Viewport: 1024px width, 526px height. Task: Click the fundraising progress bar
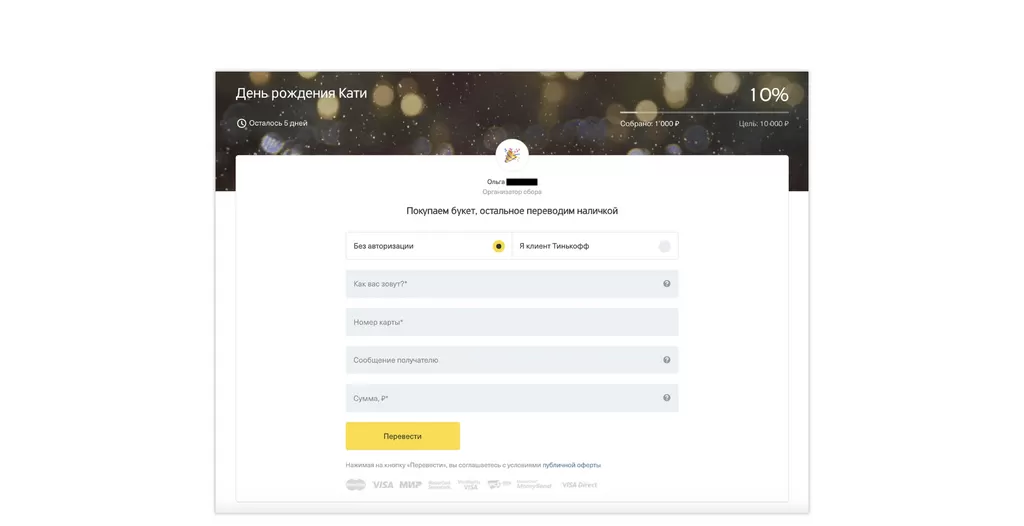coord(704,112)
